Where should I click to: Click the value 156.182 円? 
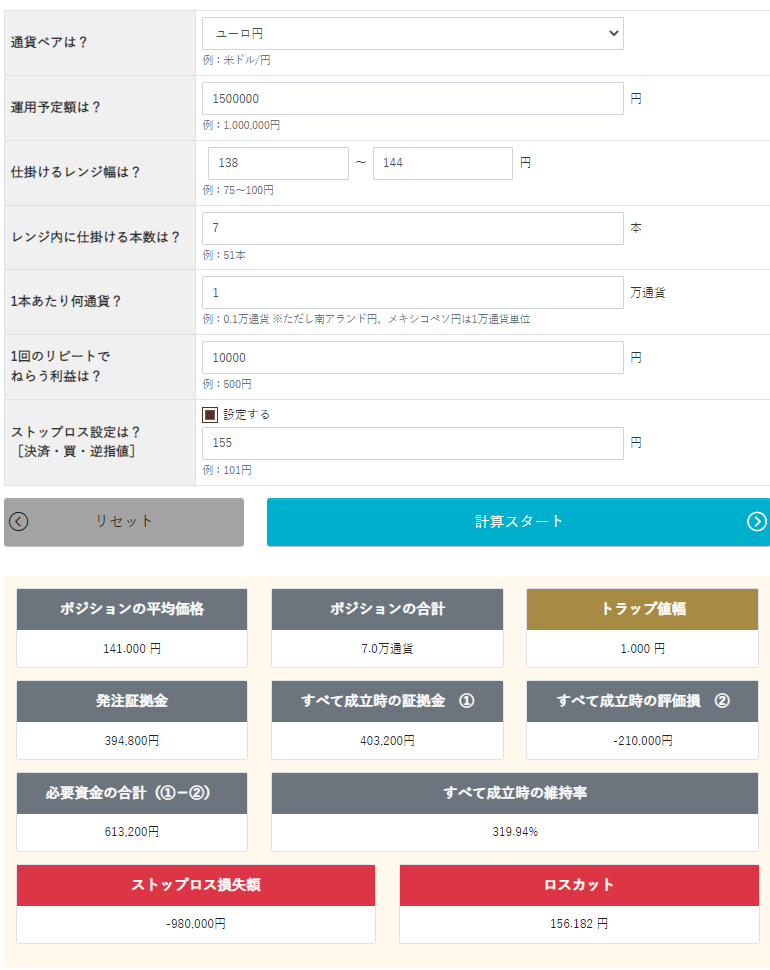click(579, 924)
